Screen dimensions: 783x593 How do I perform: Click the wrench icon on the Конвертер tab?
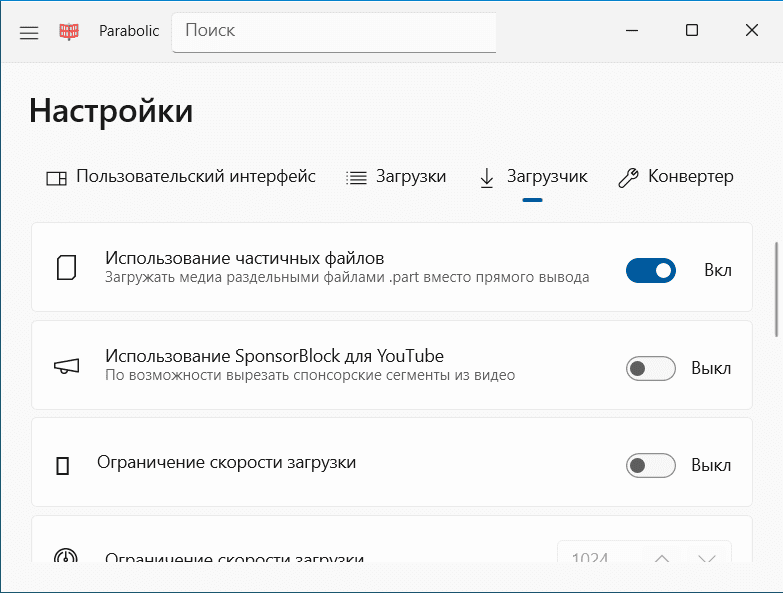pyautogui.click(x=628, y=178)
